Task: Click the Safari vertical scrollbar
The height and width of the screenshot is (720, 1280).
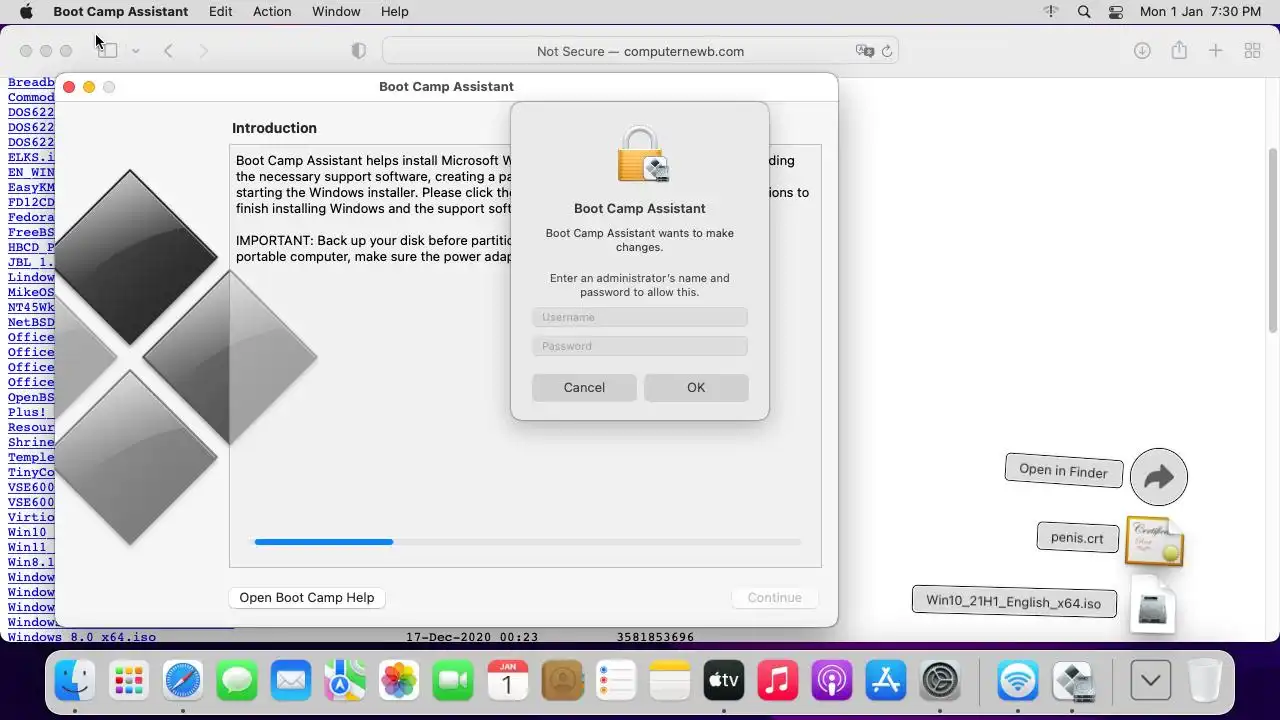Action: 1272,240
